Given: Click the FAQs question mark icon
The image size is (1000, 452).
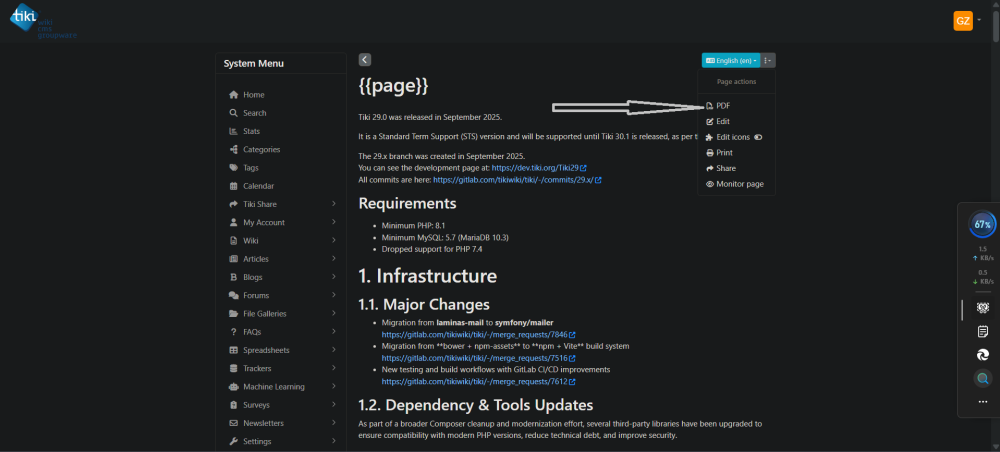Looking at the screenshot, I should click(x=233, y=332).
